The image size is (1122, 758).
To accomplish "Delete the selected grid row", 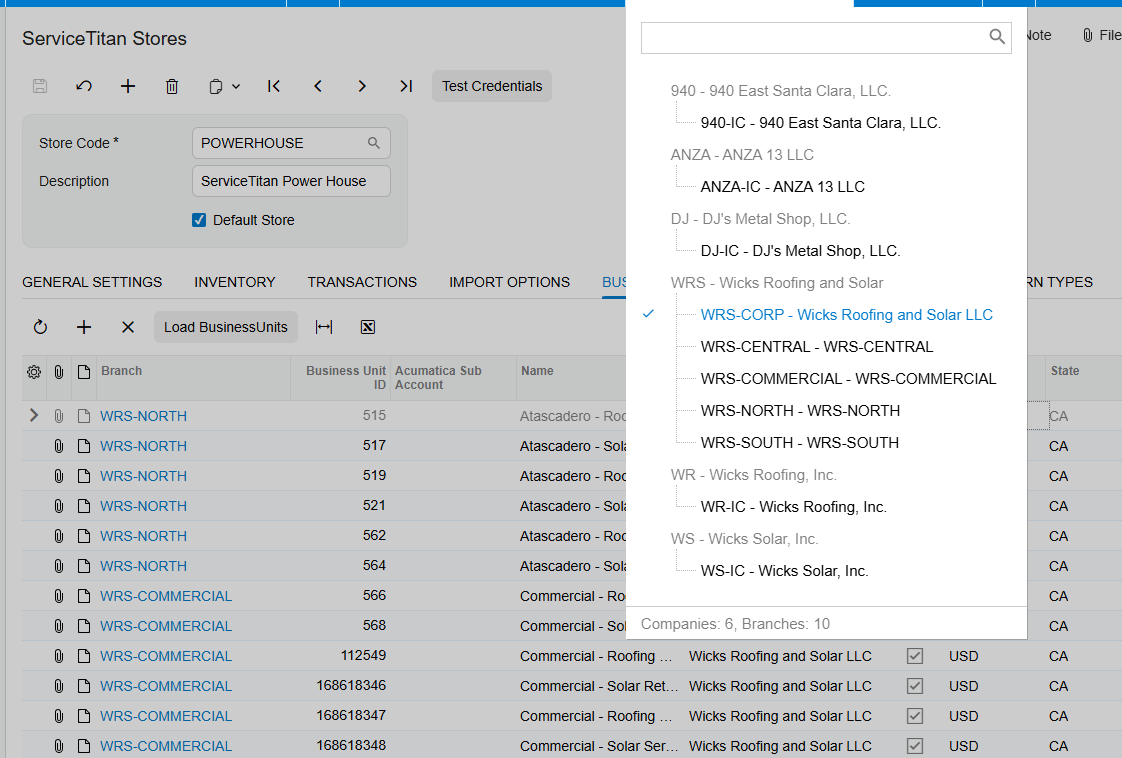I will click(128, 327).
